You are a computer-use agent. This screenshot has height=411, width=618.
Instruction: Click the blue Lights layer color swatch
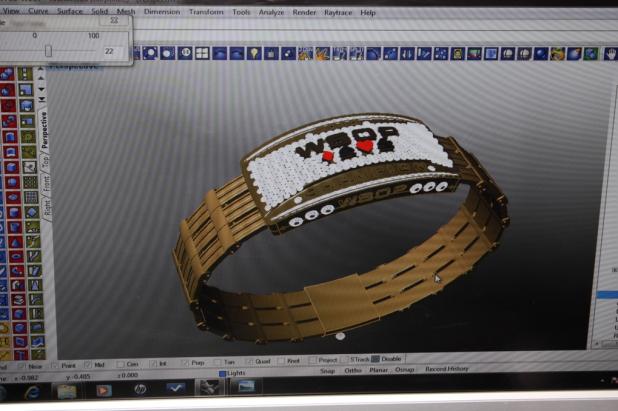(222, 373)
